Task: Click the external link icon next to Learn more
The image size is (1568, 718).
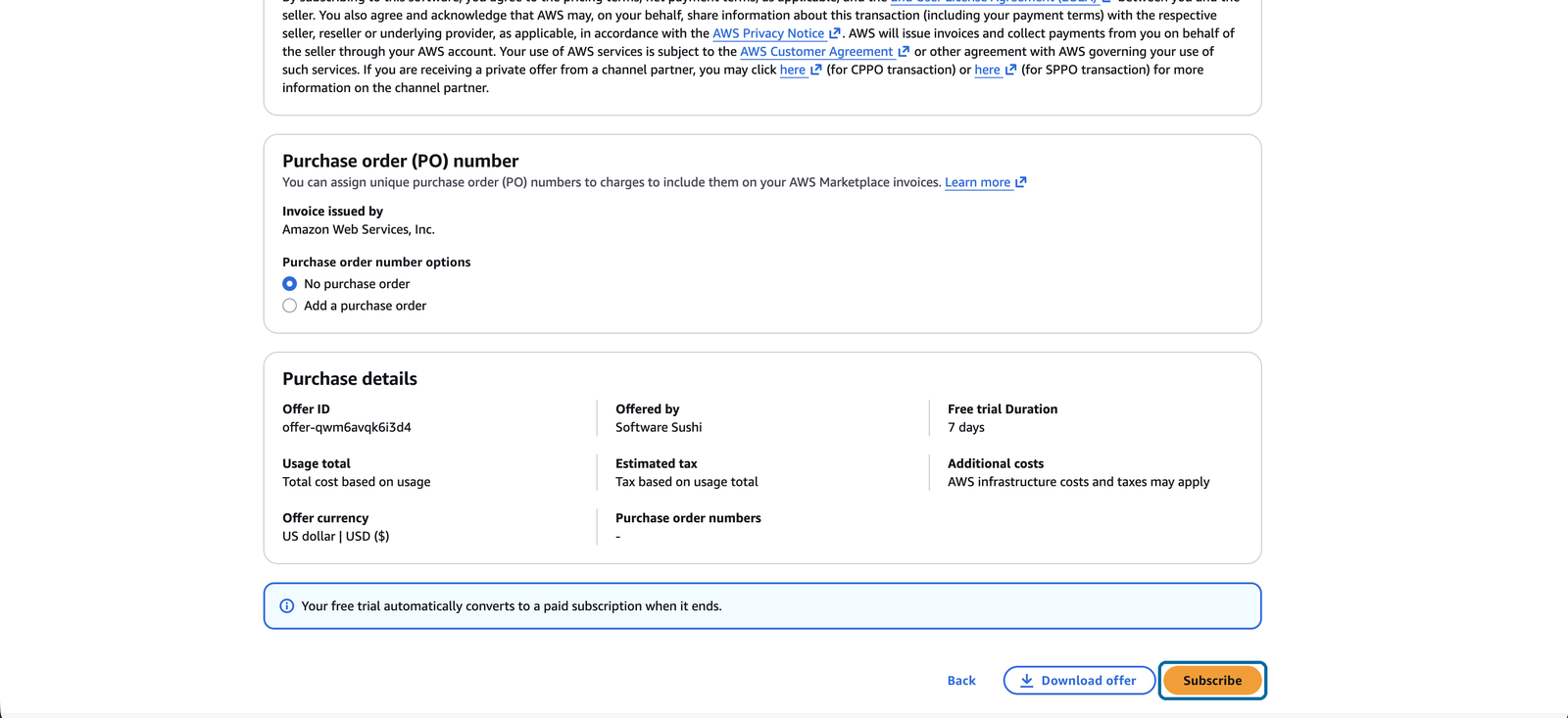Action: (1021, 182)
